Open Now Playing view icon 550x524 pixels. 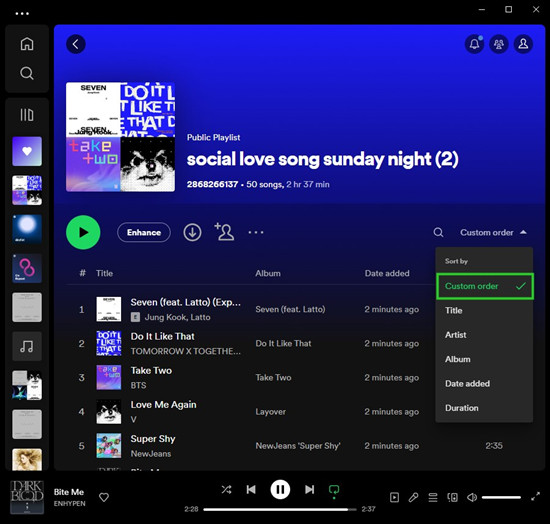(394, 497)
